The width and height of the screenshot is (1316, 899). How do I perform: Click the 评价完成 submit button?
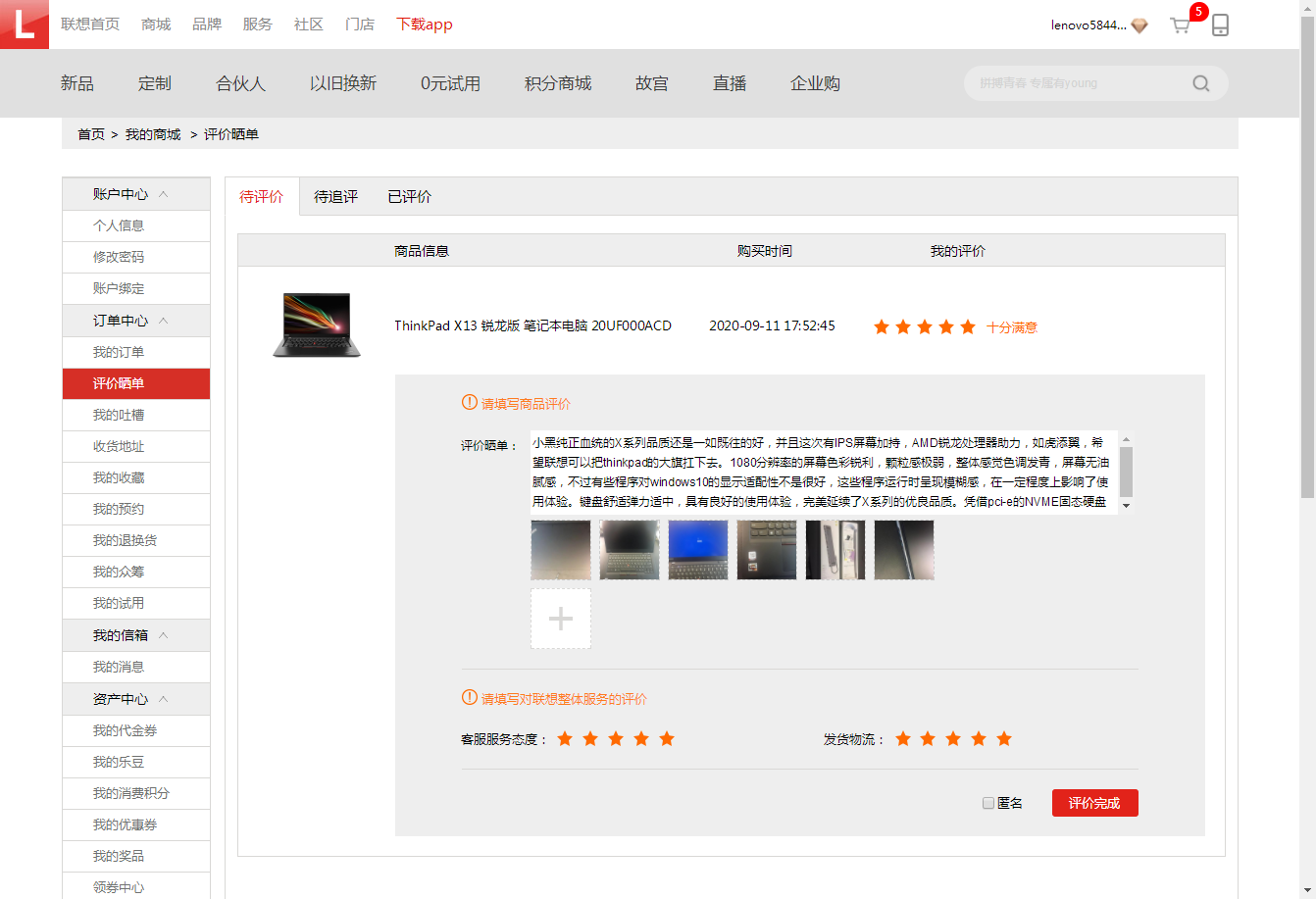point(1094,803)
